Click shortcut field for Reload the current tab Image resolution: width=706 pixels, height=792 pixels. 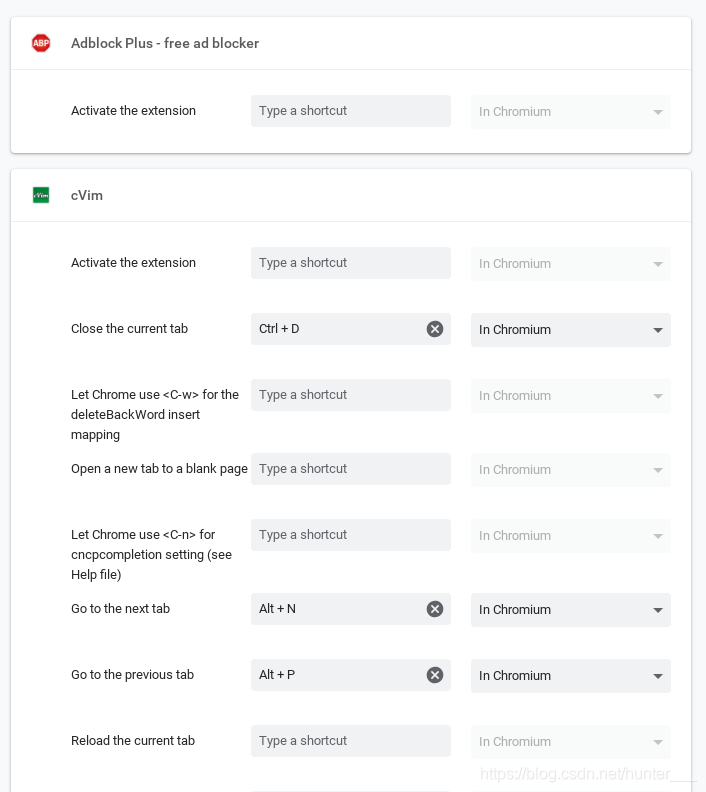pos(351,740)
